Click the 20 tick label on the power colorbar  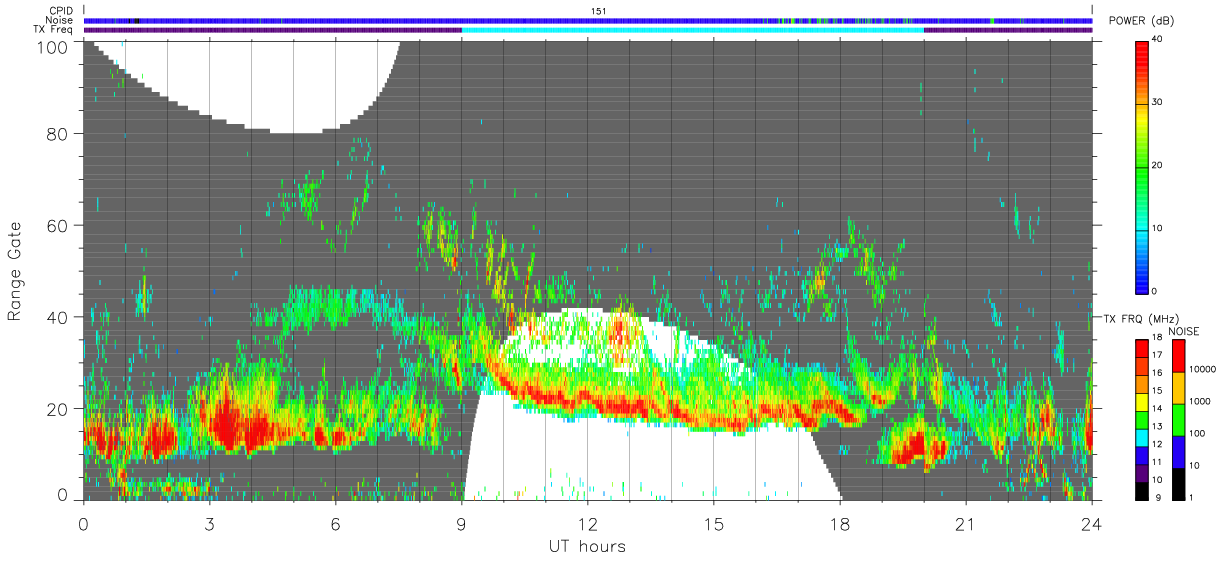[1158, 166]
